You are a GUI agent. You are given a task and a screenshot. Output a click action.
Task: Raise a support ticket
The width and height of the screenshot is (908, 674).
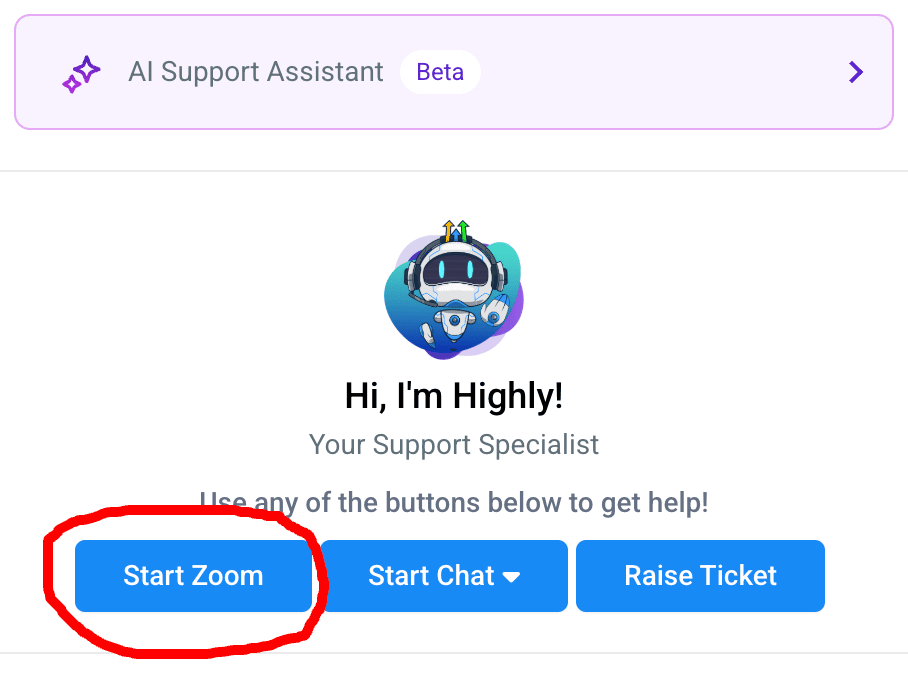tap(700, 576)
